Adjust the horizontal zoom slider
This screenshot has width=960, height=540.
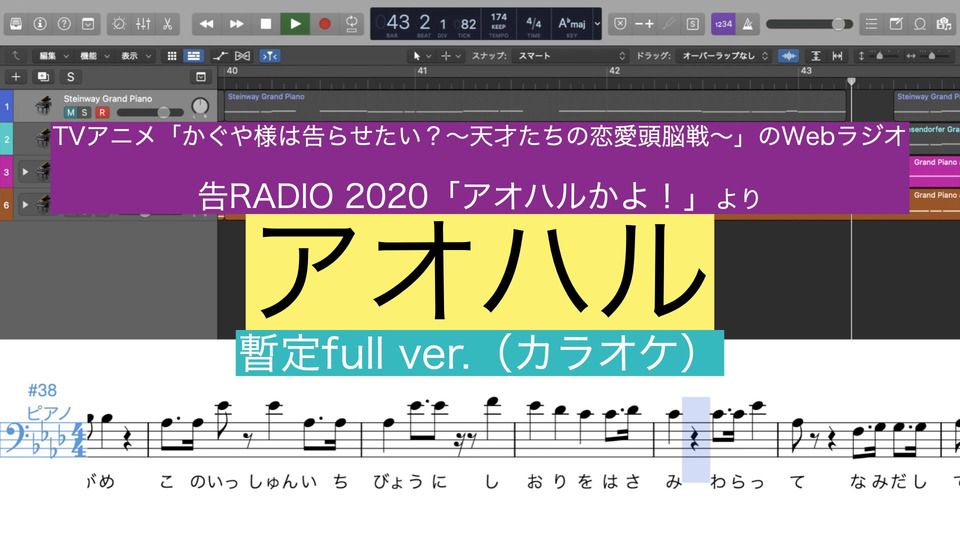point(931,56)
